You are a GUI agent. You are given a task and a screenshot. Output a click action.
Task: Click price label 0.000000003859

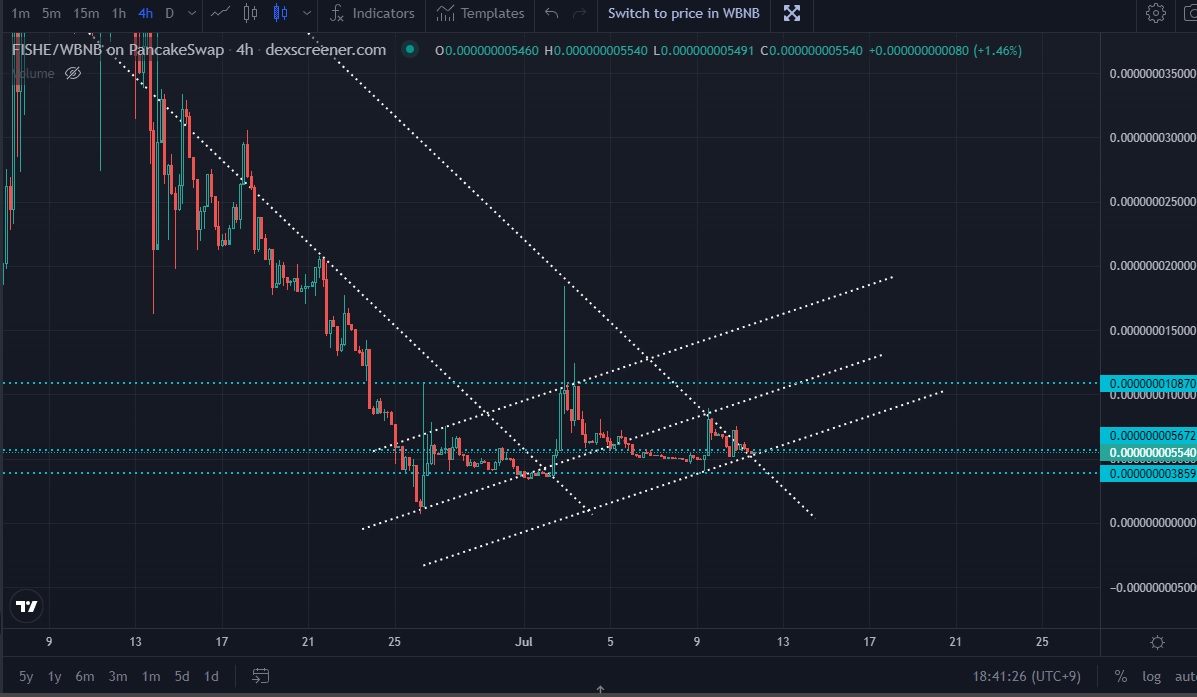click(x=1148, y=473)
